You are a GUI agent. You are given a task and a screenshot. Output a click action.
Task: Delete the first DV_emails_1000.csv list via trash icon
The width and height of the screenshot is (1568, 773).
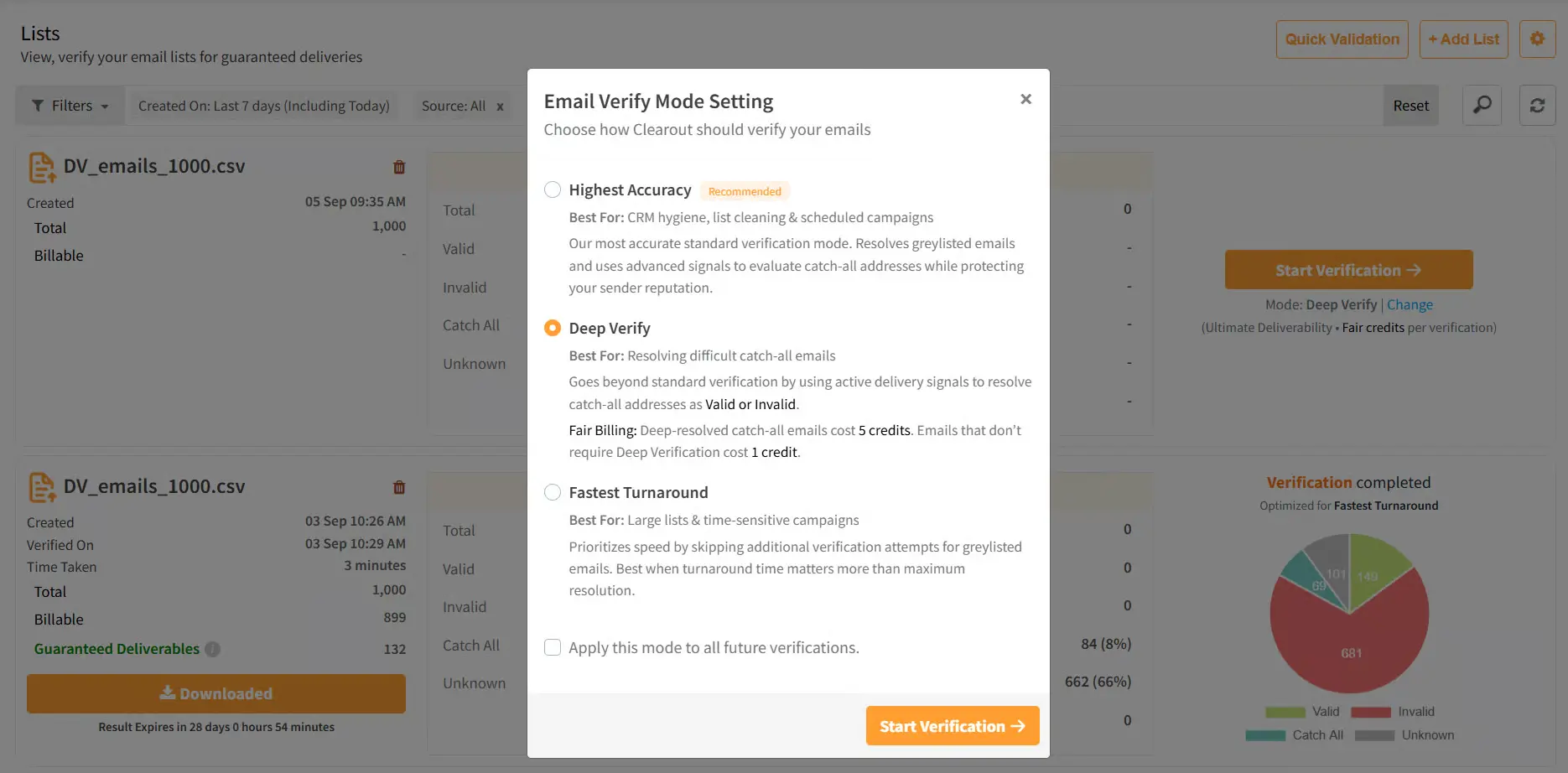(399, 167)
